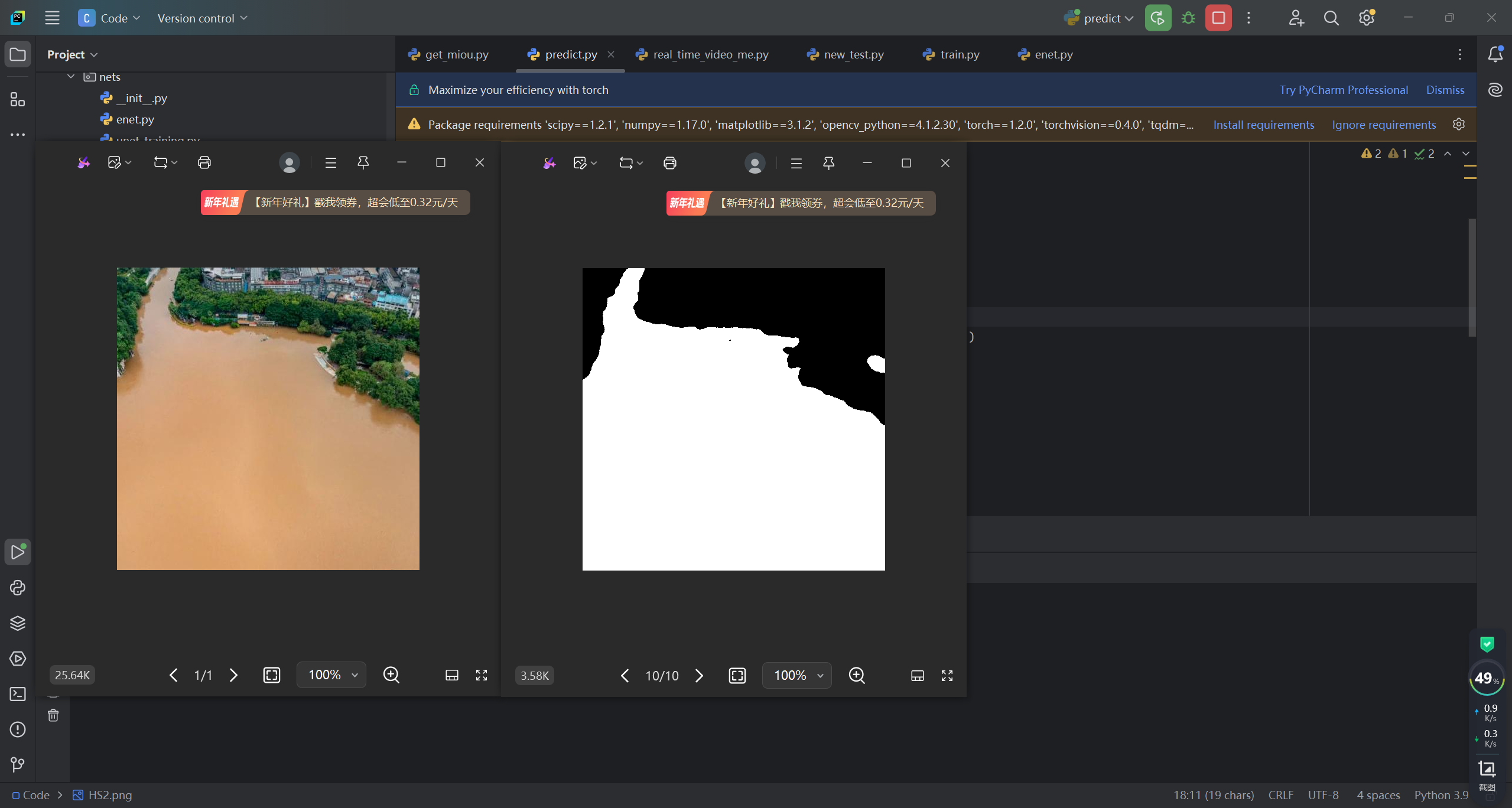This screenshot has height=808, width=1512.
Task: Toggle fullscreen in the right image viewer
Action: pyautogui.click(x=947, y=675)
